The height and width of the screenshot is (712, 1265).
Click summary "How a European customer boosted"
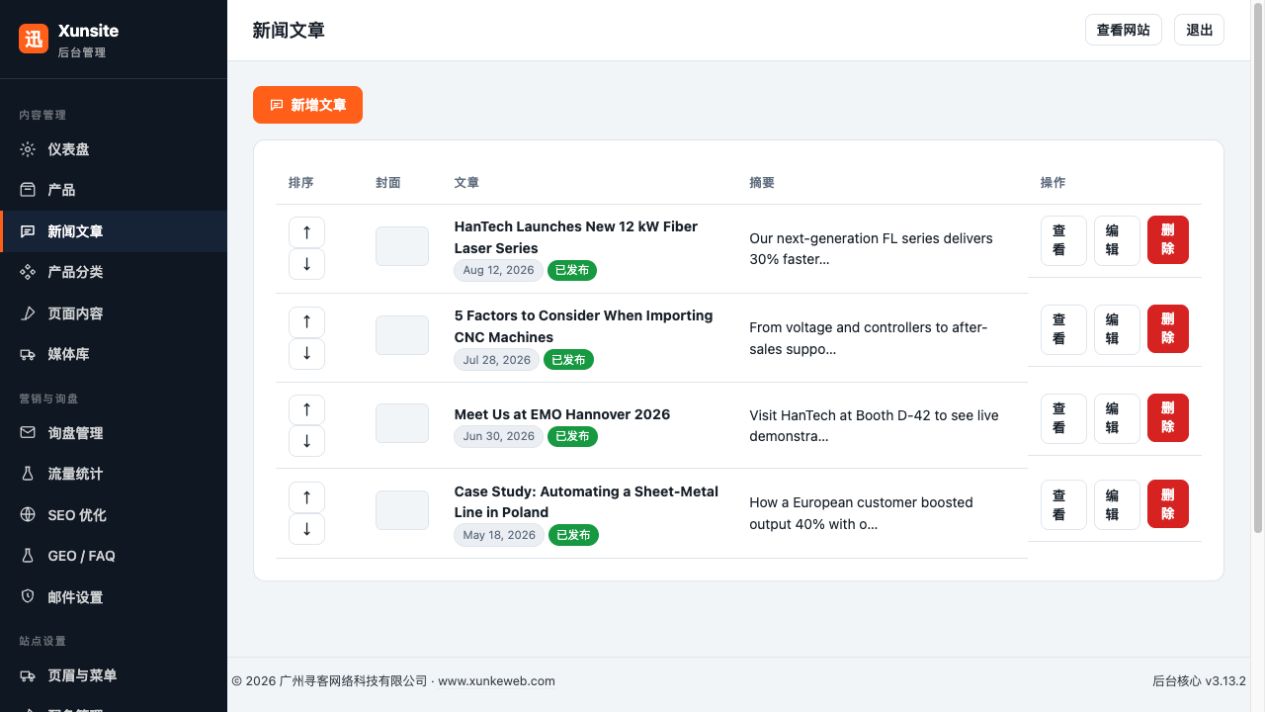(x=861, y=502)
